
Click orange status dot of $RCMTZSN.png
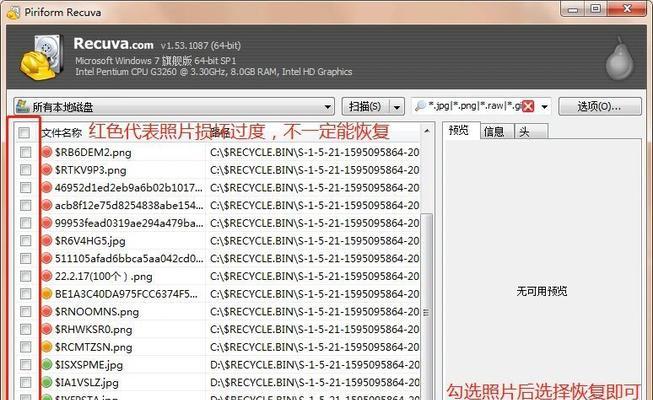(x=47, y=347)
